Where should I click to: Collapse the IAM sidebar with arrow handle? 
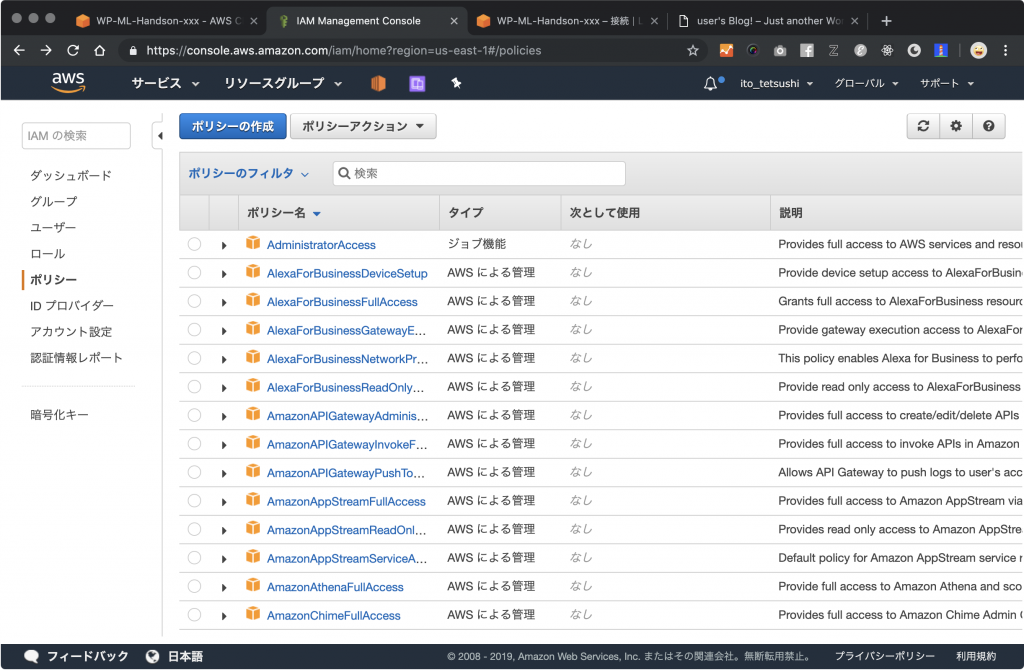tap(159, 136)
